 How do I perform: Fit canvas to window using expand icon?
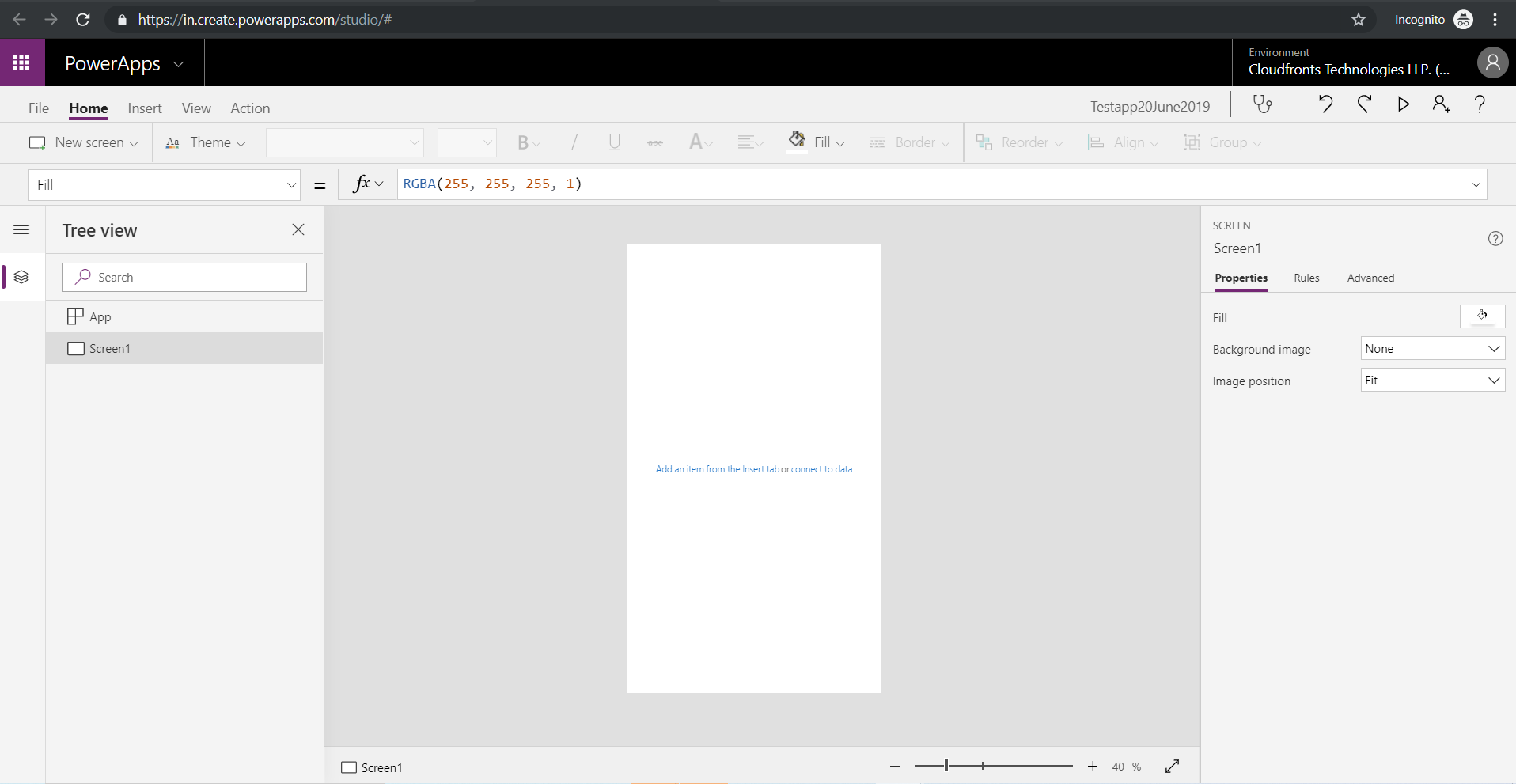click(x=1173, y=766)
